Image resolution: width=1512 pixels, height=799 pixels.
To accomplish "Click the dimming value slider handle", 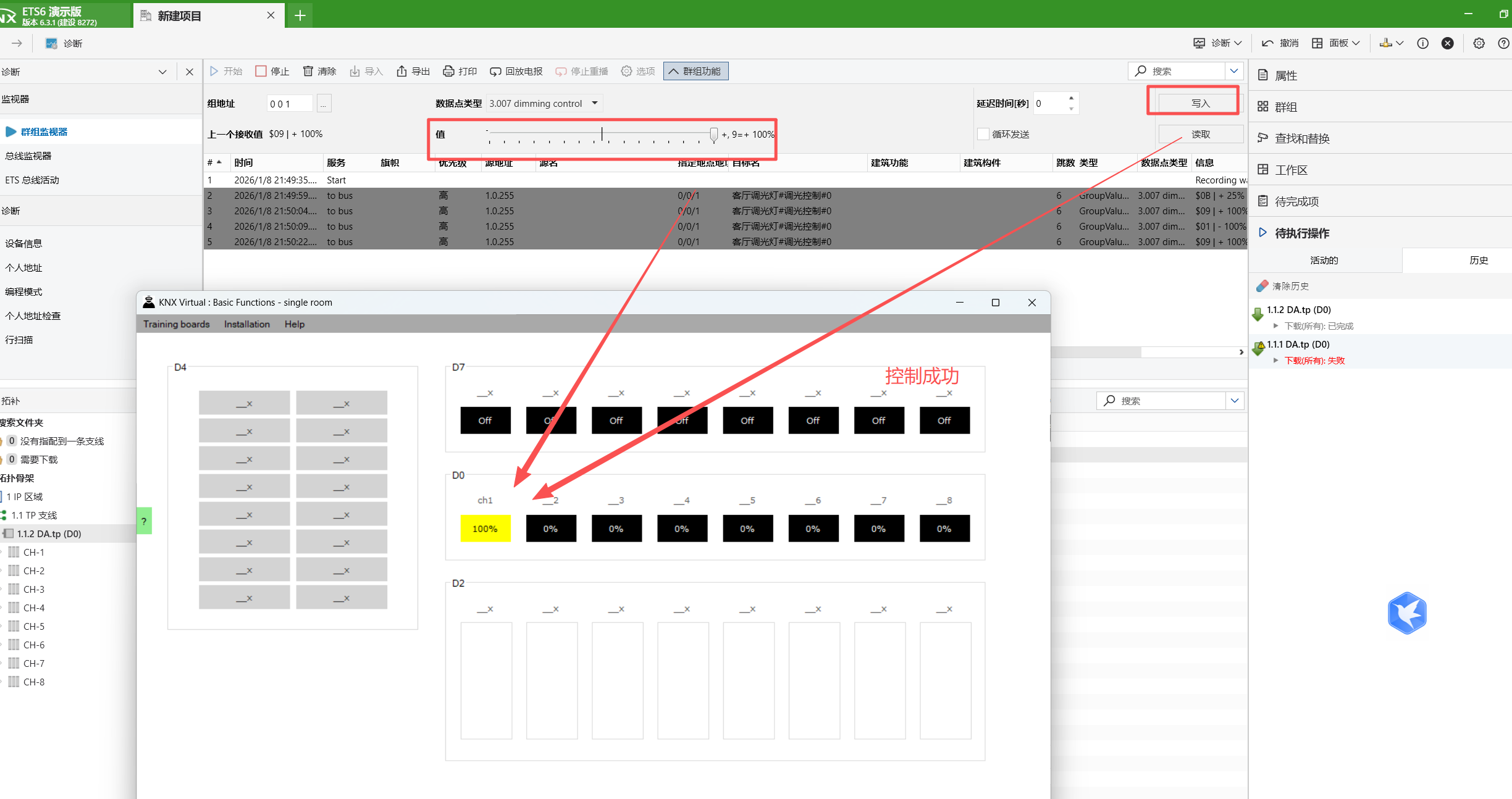I will coord(714,134).
